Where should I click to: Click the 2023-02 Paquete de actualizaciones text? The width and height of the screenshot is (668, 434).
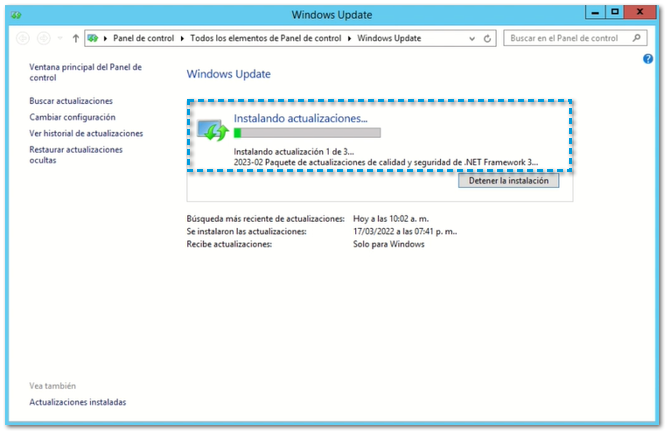click(386, 162)
